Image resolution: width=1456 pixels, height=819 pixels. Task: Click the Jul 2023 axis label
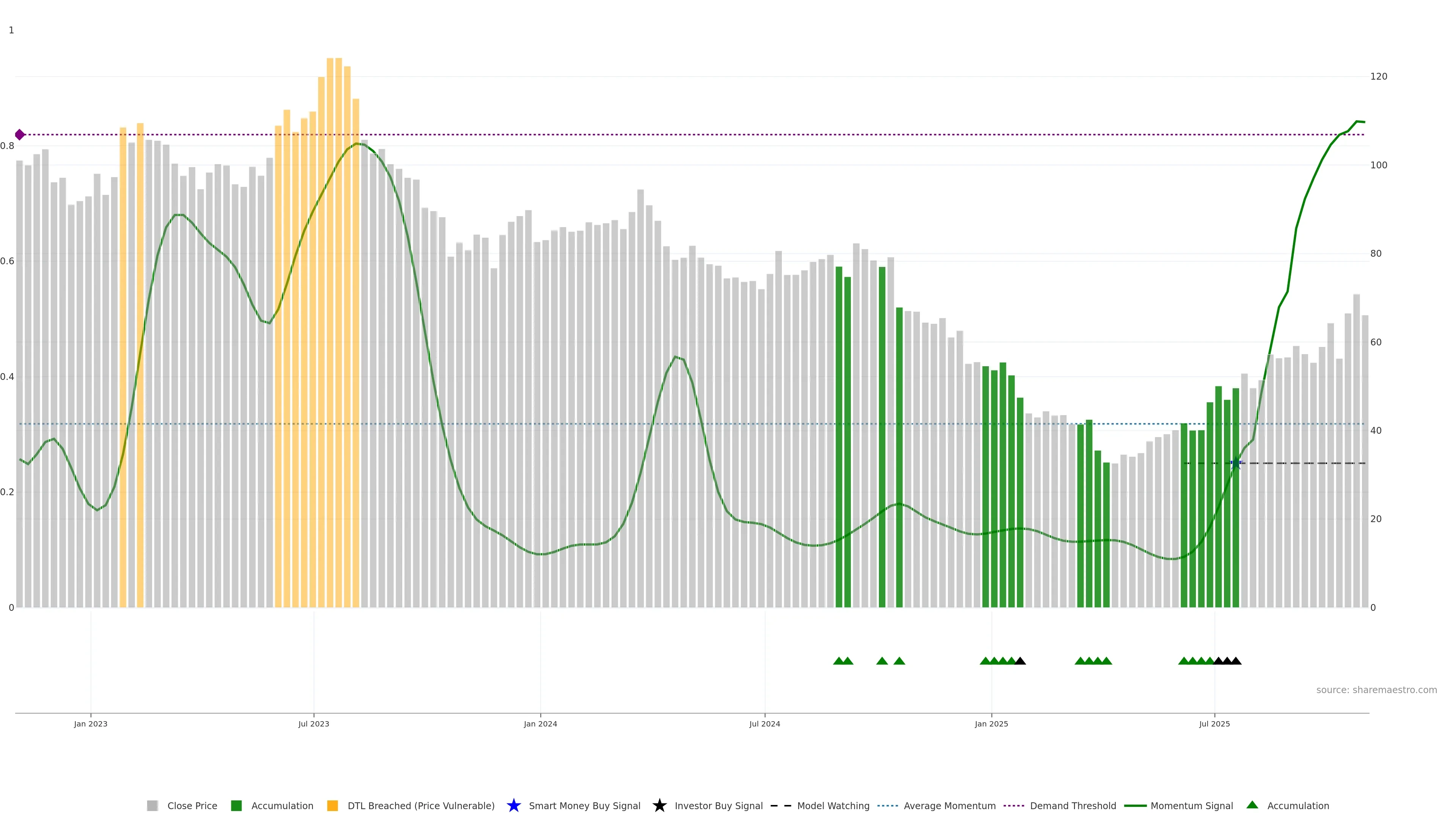[314, 723]
